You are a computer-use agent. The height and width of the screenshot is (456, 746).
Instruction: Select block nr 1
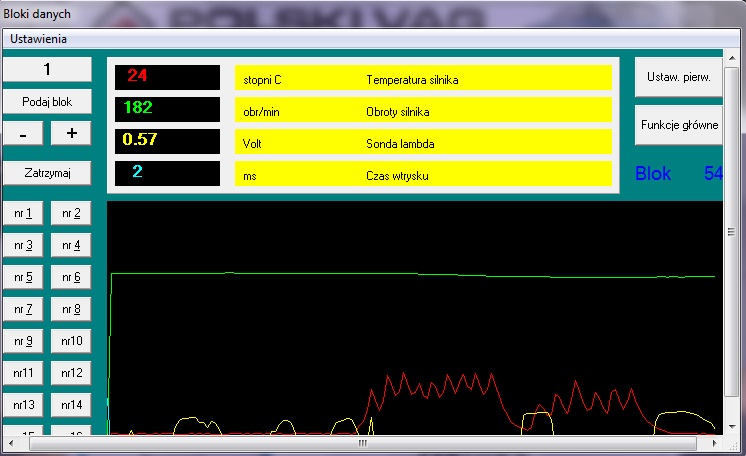[24, 213]
